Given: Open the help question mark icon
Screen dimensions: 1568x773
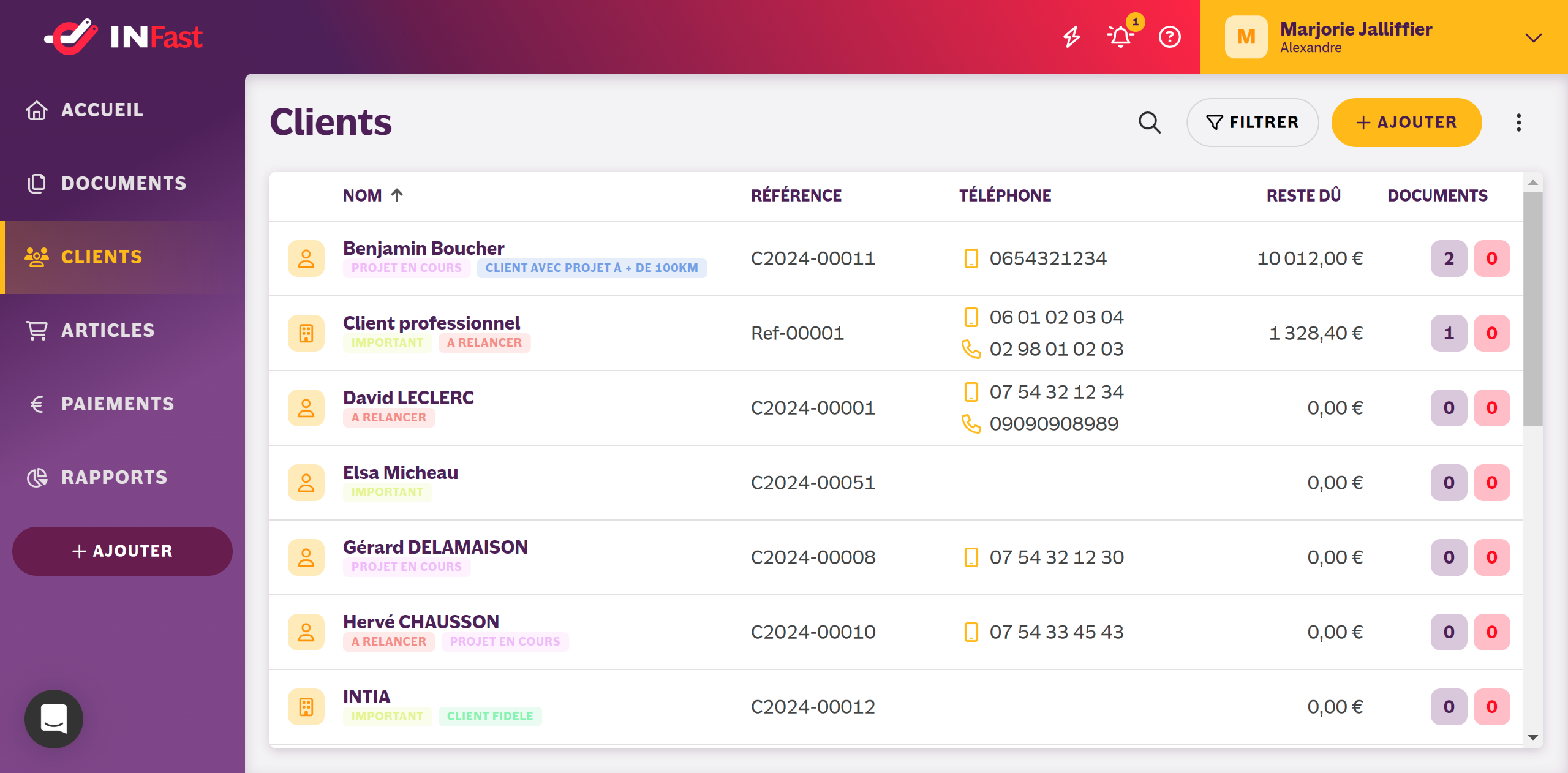Looking at the screenshot, I should coord(1169,37).
